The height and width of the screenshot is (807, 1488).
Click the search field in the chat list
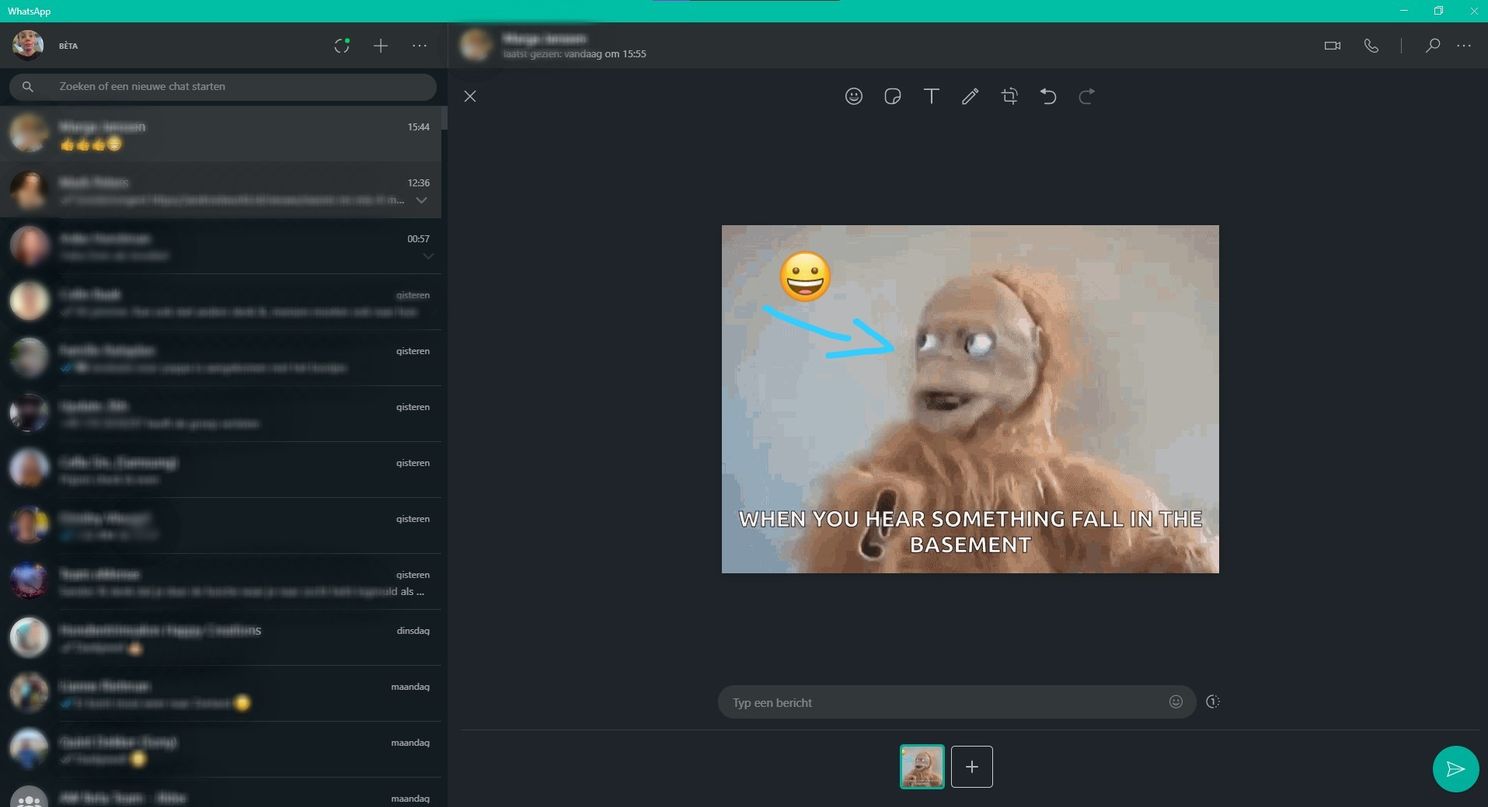pyautogui.click(x=223, y=86)
